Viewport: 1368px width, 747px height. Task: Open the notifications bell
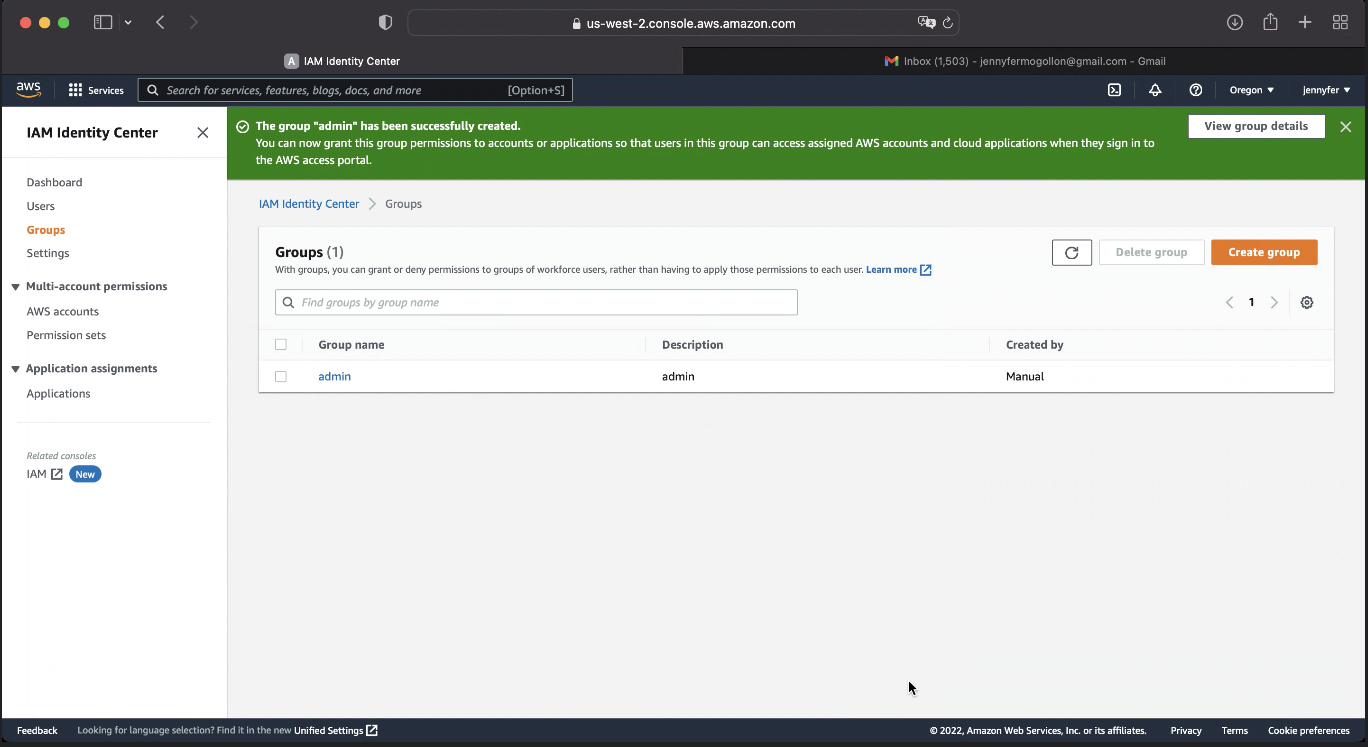pos(1155,90)
